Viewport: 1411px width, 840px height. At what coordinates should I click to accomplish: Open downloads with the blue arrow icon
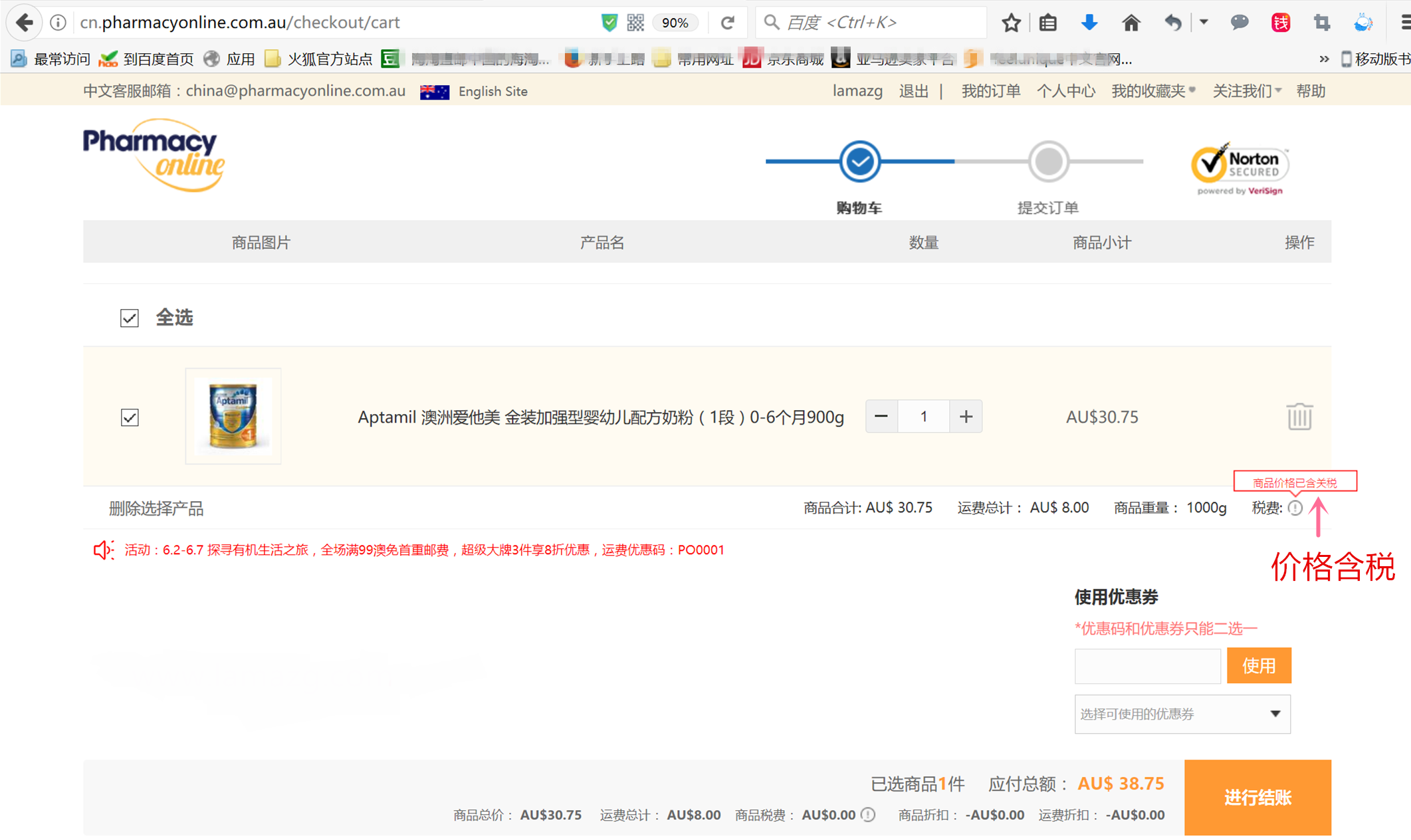tap(1089, 23)
